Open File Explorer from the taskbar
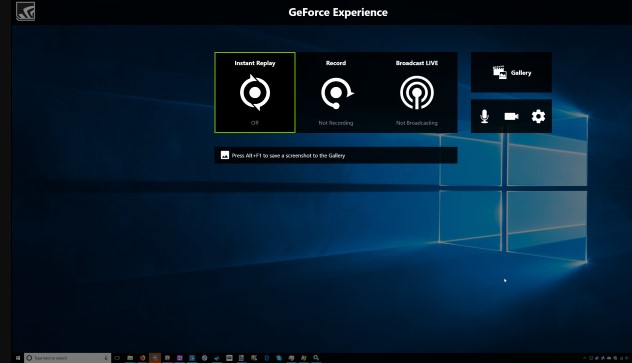Image resolution: width=632 pixels, height=363 pixels. tap(130, 358)
